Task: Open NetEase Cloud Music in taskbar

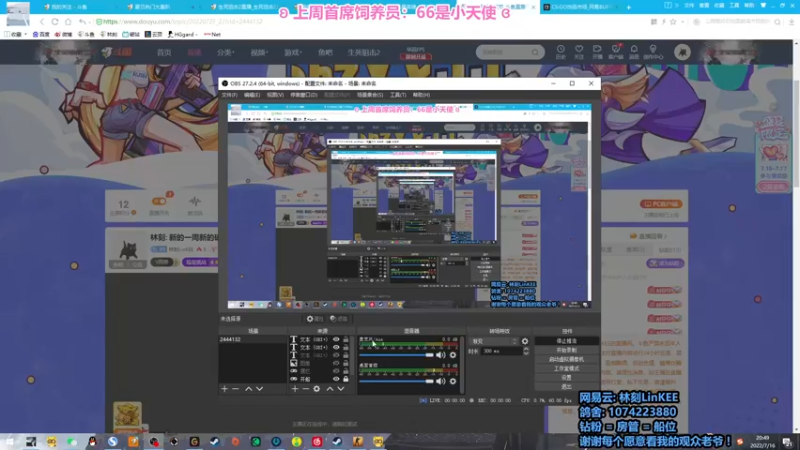Action: [317, 442]
